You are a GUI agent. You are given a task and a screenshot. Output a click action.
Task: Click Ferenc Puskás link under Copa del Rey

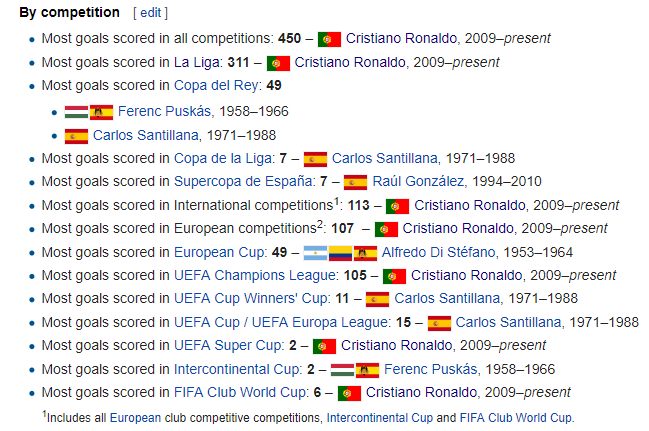click(x=165, y=112)
